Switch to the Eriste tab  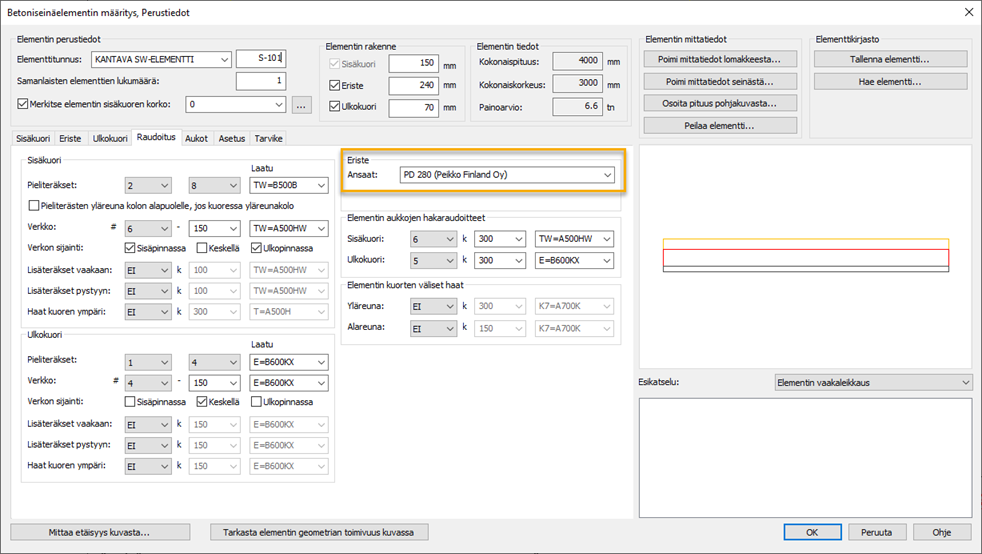pos(70,138)
